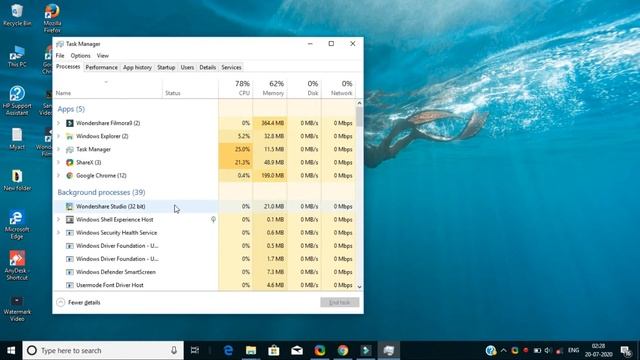Image resolution: width=640 pixels, height=360 pixels.
Task: Click the process list scrollbar down arrow
Action: tap(360, 287)
